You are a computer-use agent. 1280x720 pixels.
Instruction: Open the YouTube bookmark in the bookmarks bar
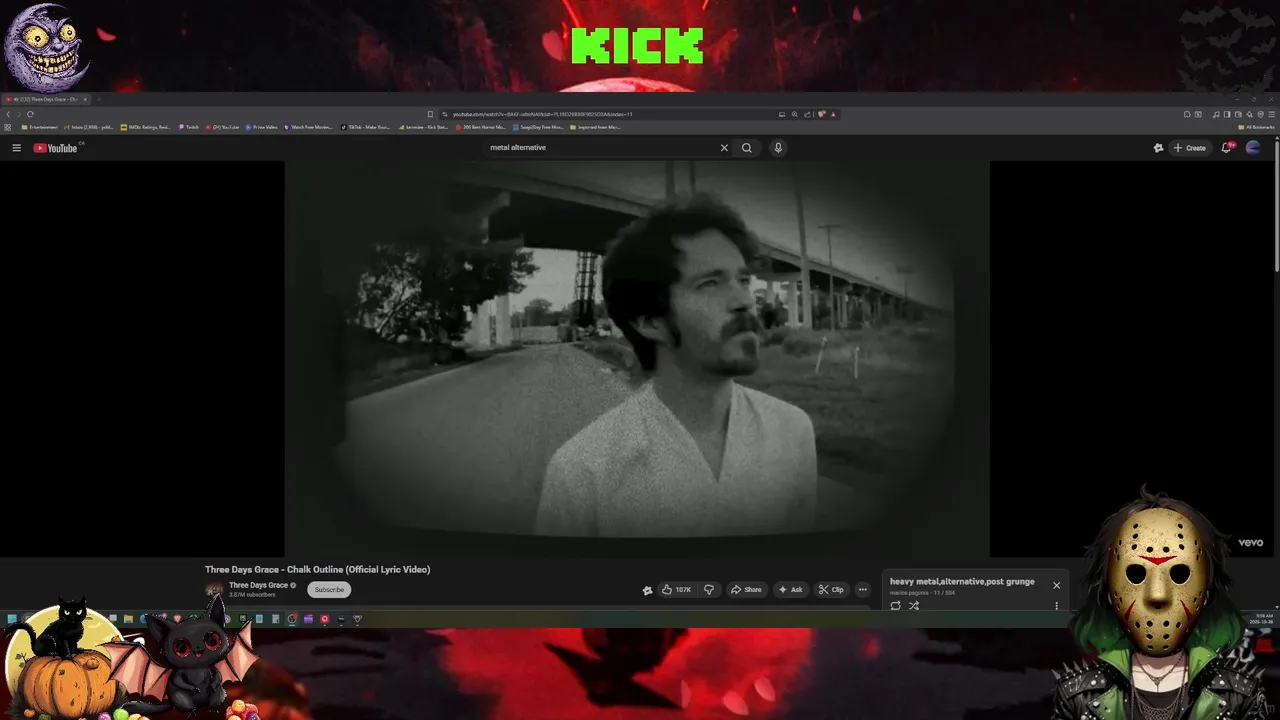tap(222, 127)
